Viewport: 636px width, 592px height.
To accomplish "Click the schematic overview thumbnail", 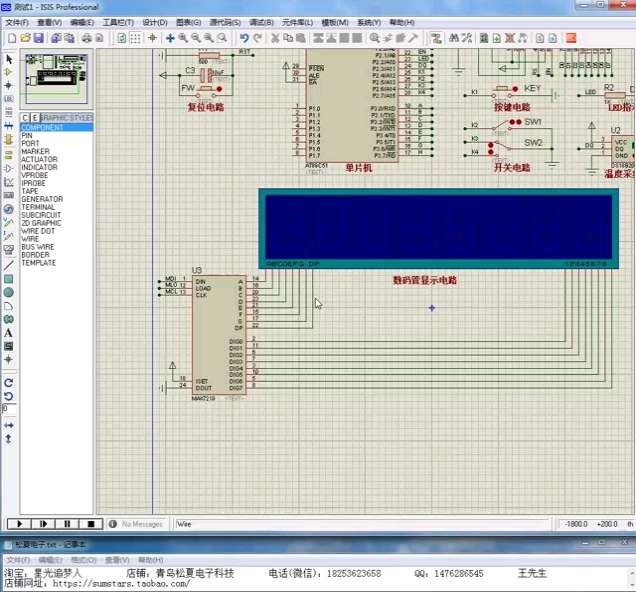I will click(56, 77).
